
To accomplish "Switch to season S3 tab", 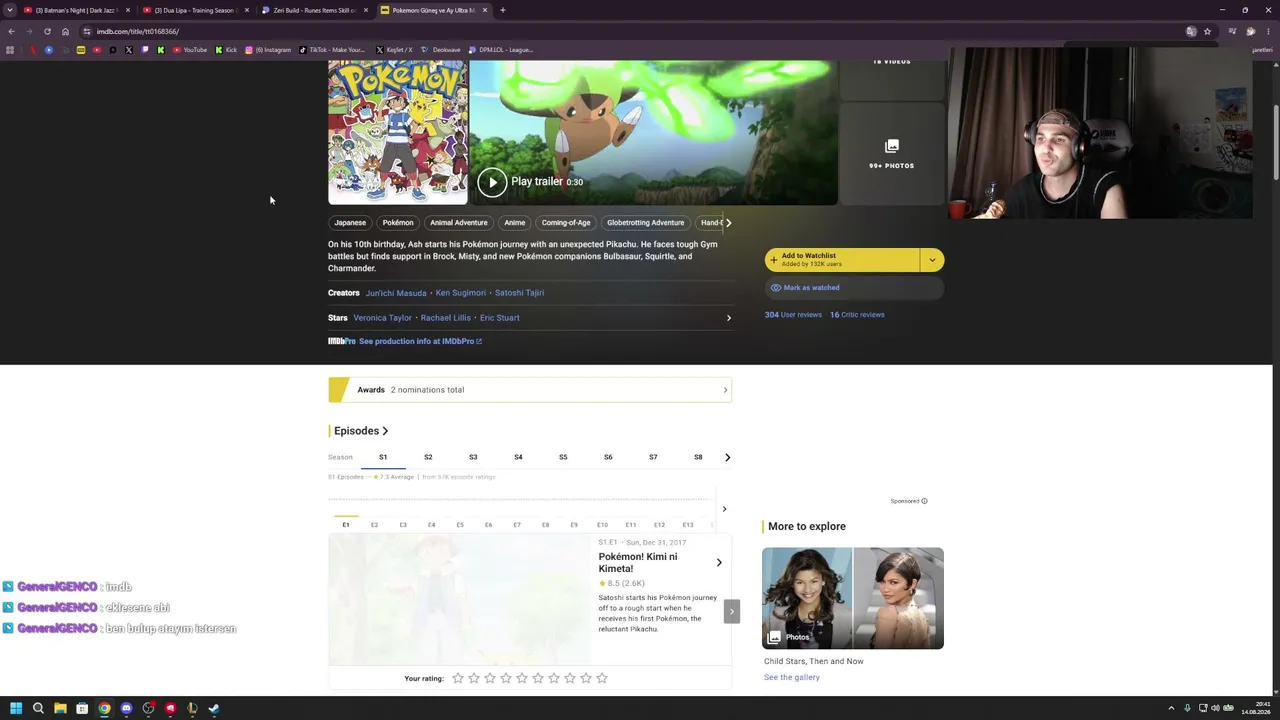I will pyautogui.click(x=473, y=457).
